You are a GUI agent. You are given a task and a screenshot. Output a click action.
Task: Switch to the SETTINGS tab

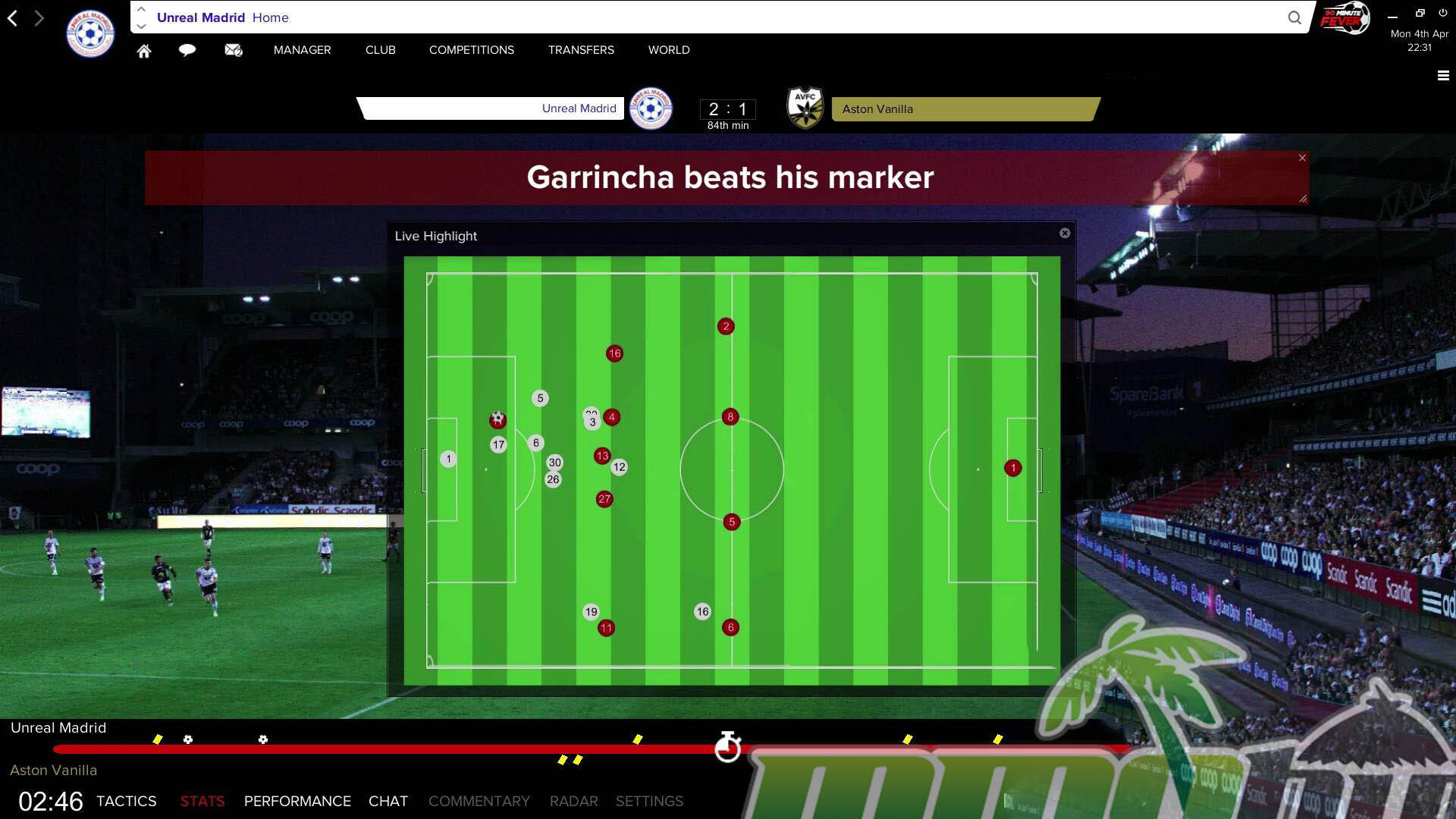point(650,802)
